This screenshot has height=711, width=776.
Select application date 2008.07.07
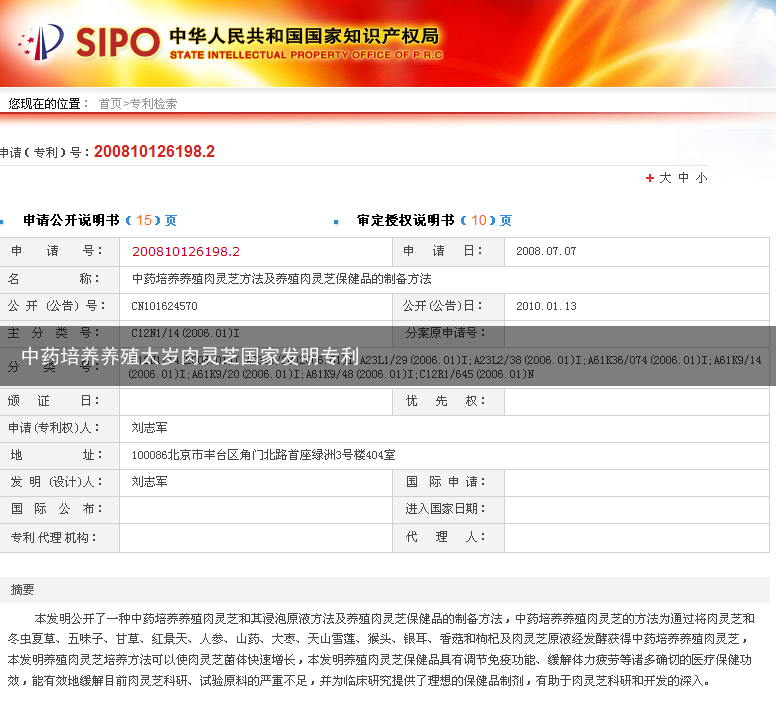tap(546, 251)
